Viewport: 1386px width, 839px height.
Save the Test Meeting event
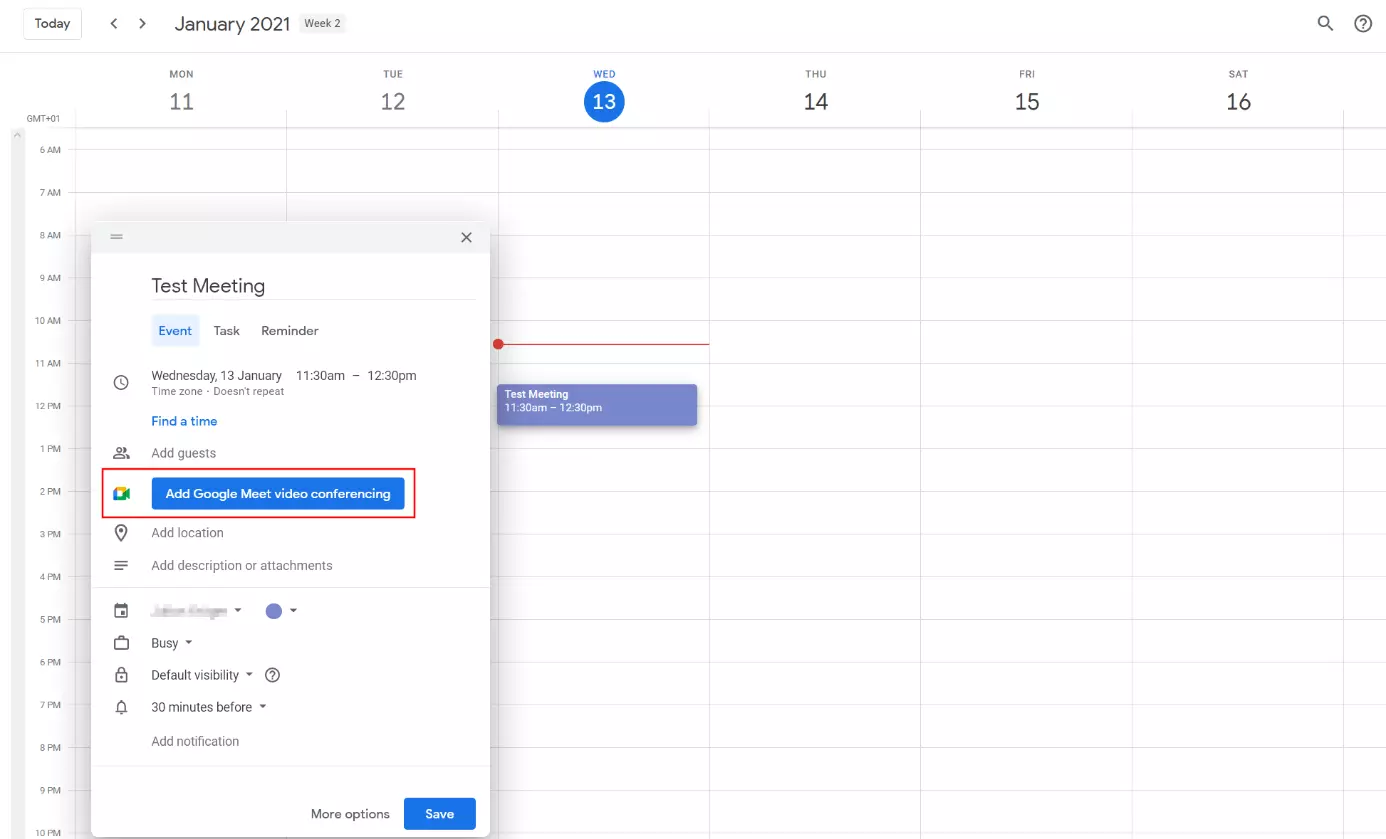[439, 814]
